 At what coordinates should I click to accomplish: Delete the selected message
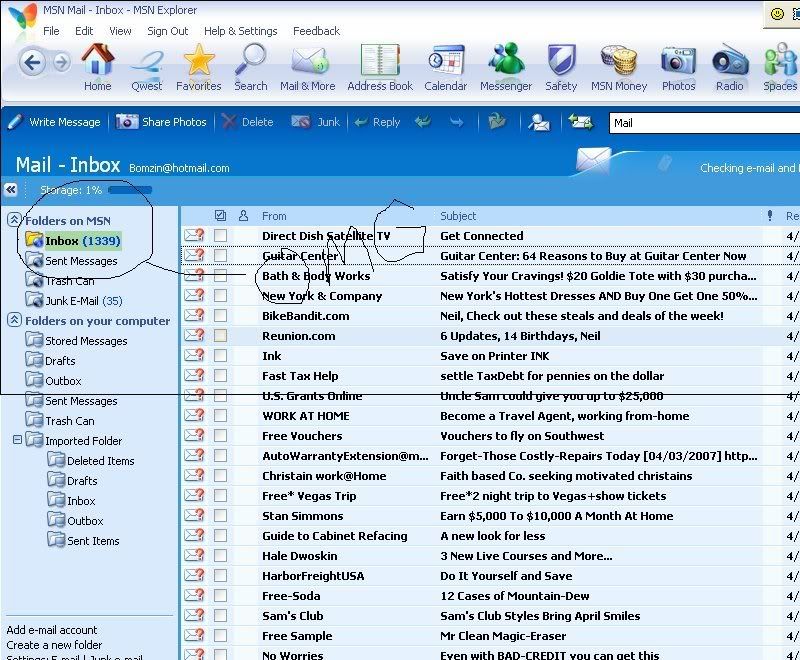click(248, 122)
